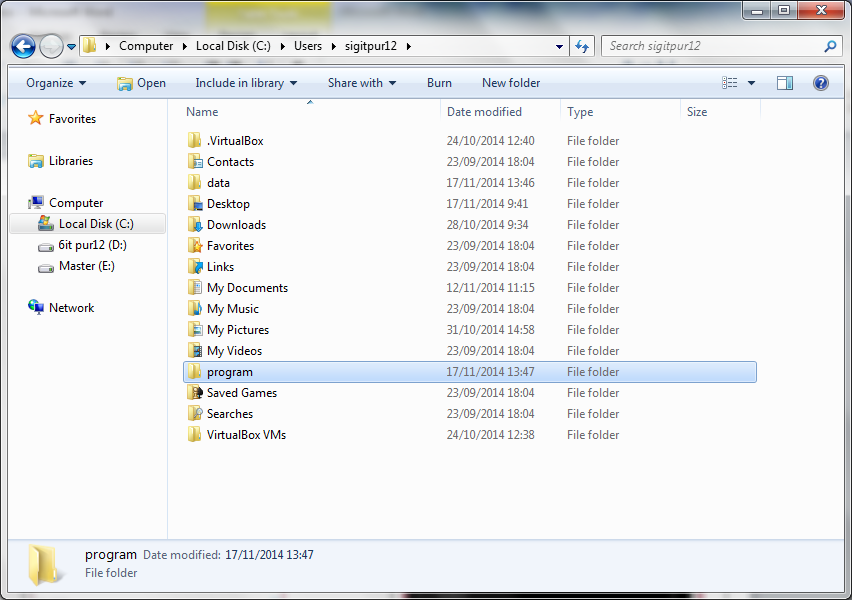Click the 31/10/2014 14:58 date of My Pictures
Screen dimensions: 852x600
point(491,330)
